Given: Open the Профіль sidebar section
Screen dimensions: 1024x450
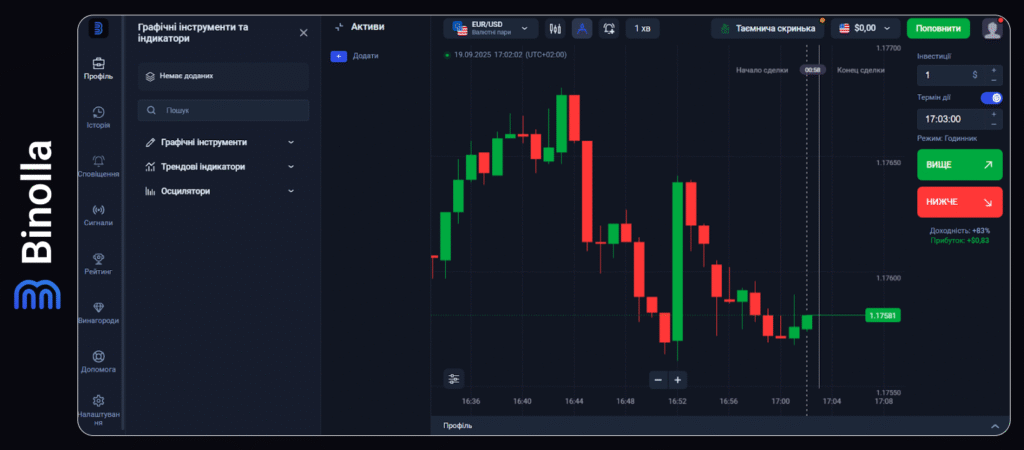Looking at the screenshot, I should pos(99,69).
